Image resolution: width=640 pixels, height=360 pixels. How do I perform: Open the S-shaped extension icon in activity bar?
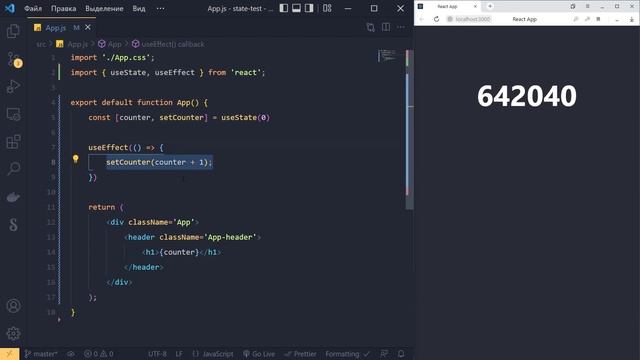(13, 224)
